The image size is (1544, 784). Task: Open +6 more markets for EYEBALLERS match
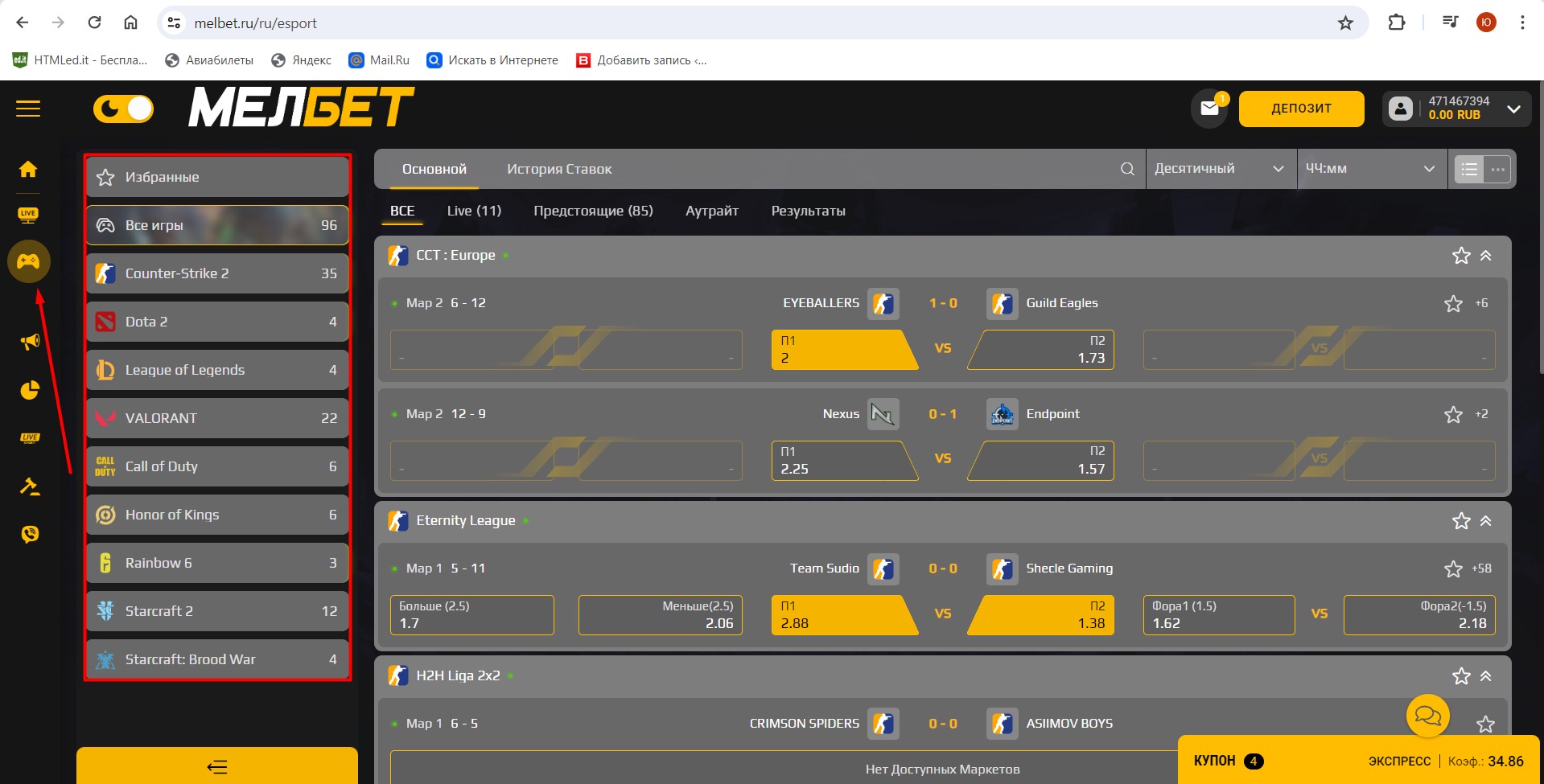click(1481, 303)
